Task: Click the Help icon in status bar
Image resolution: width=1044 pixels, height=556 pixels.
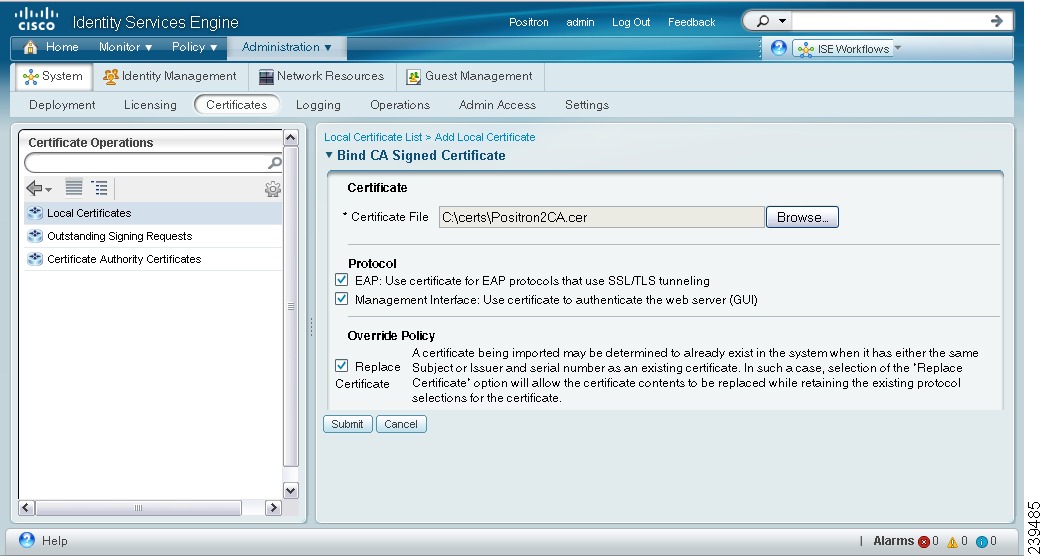Action: tap(27, 540)
